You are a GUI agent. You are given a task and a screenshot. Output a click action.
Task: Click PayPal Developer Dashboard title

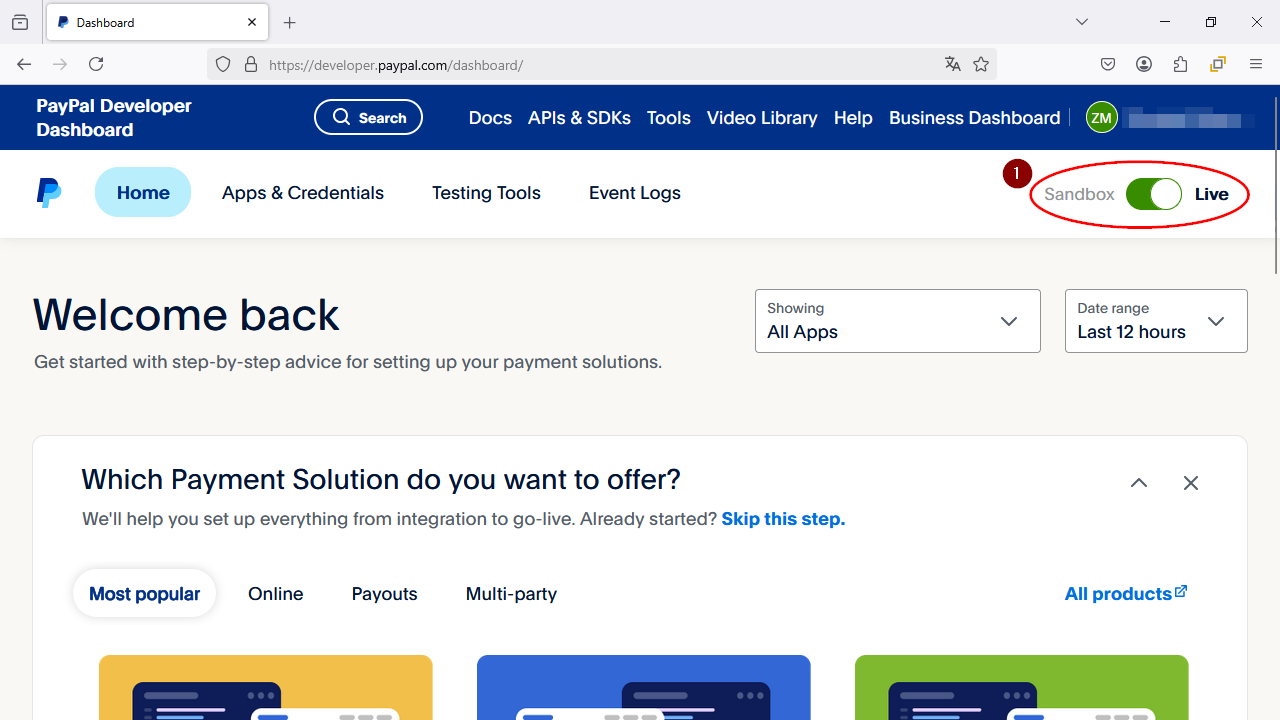[x=114, y=118]
